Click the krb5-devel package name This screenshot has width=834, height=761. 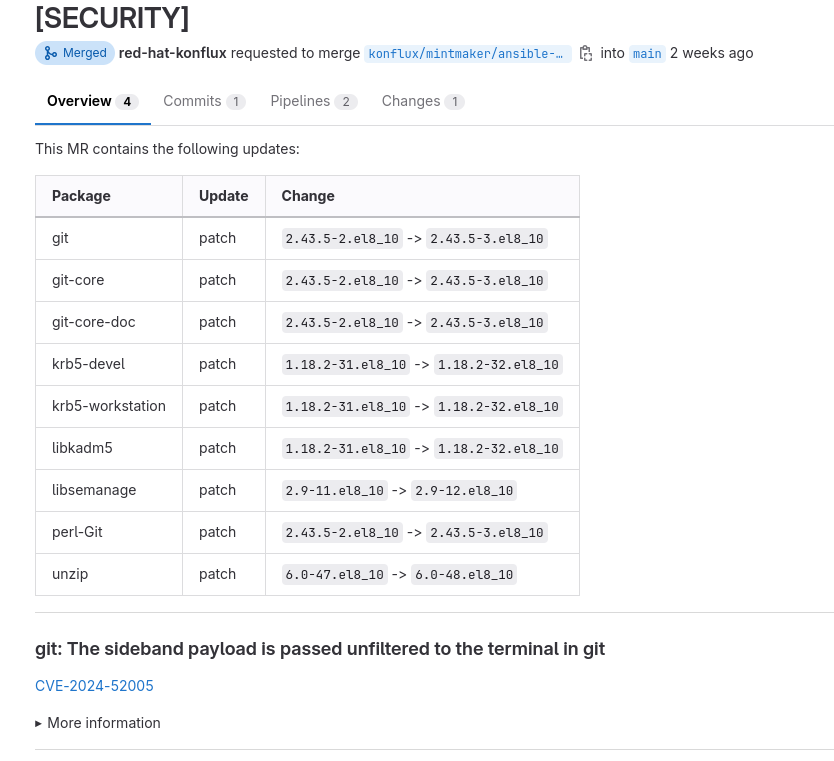point(88,364)
